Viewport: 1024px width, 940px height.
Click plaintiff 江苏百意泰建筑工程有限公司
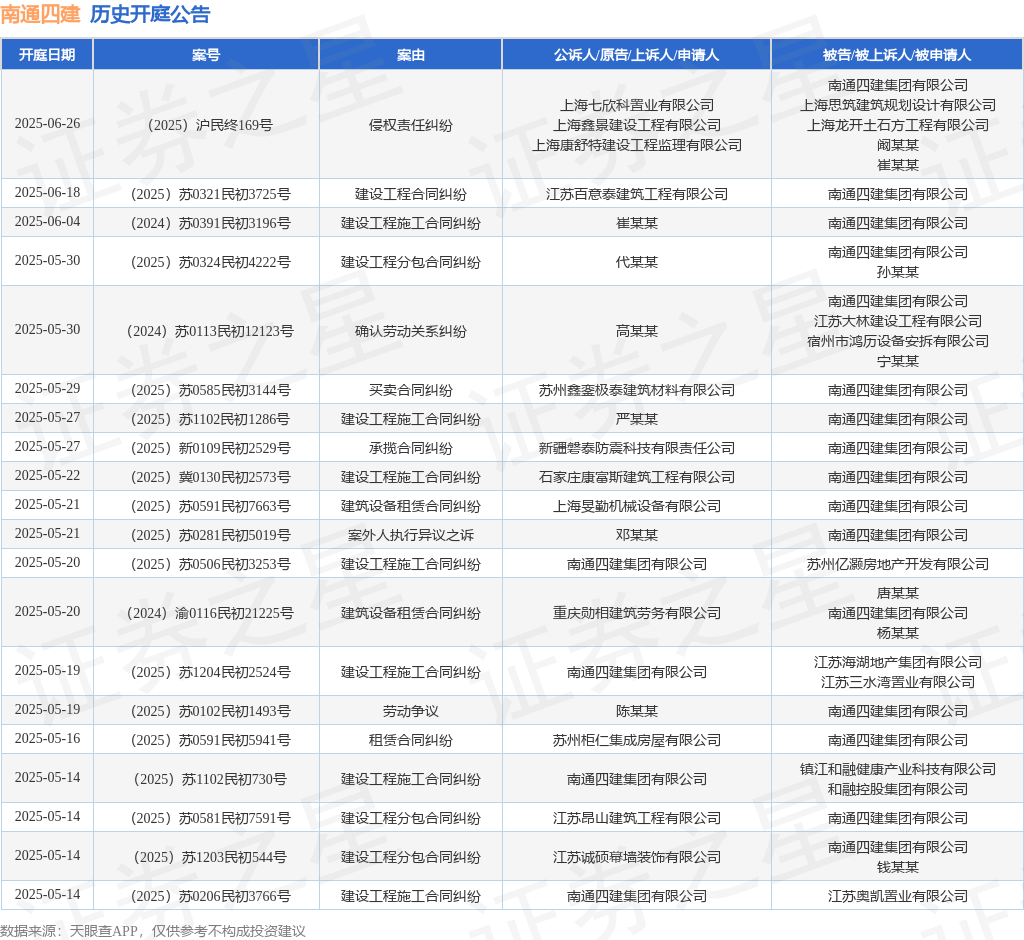pyautogui.click(x=637, y=194)
